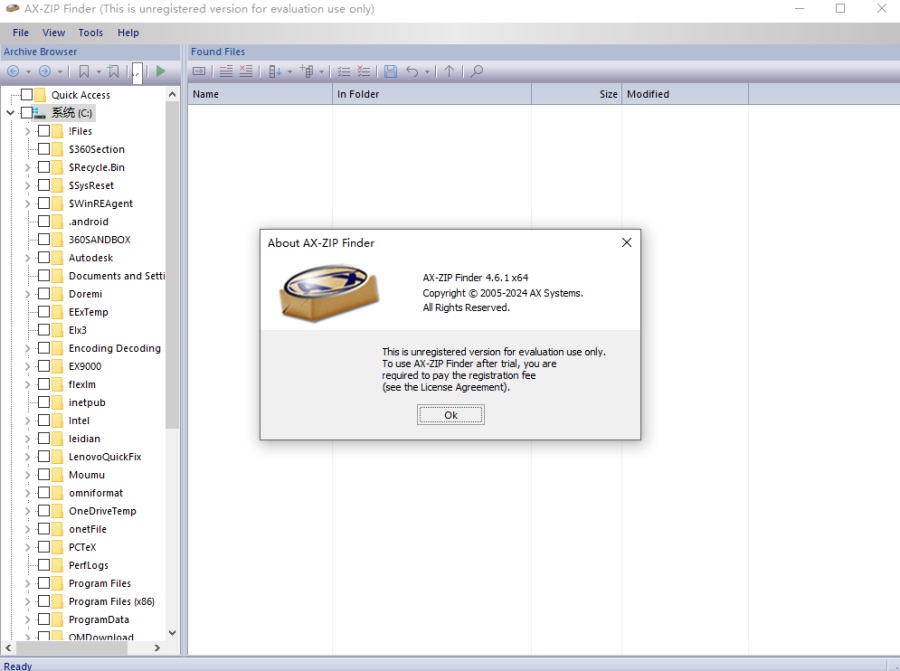Enable the Doremi folder checkbox
900x671 pixels.
pos(44,294)
